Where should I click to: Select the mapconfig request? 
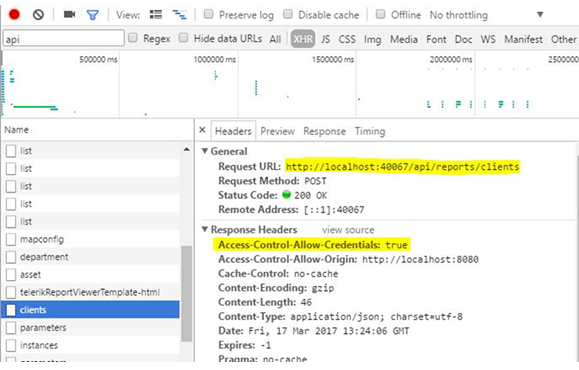(90, 239)
